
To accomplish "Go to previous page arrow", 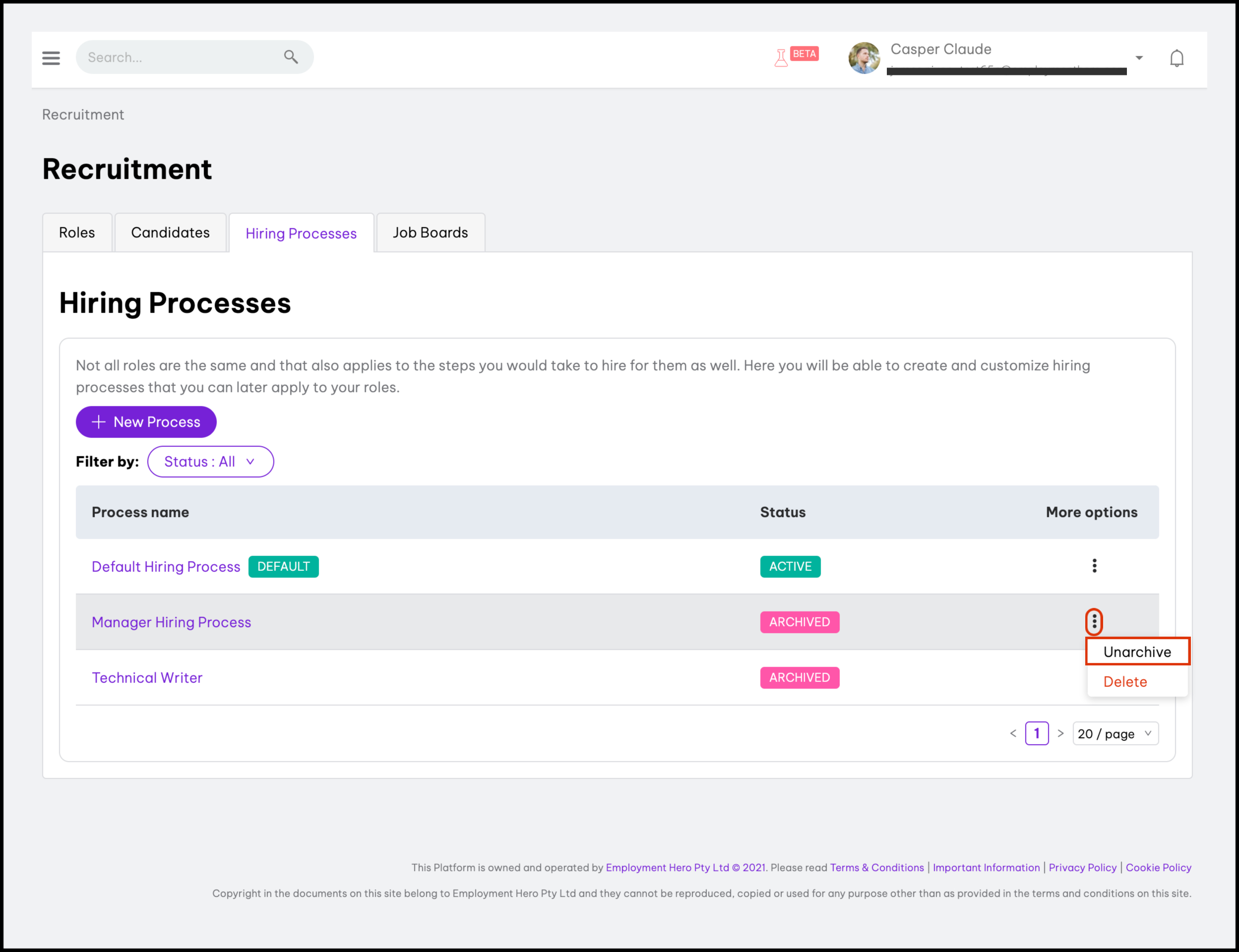I will [1013, 733].
